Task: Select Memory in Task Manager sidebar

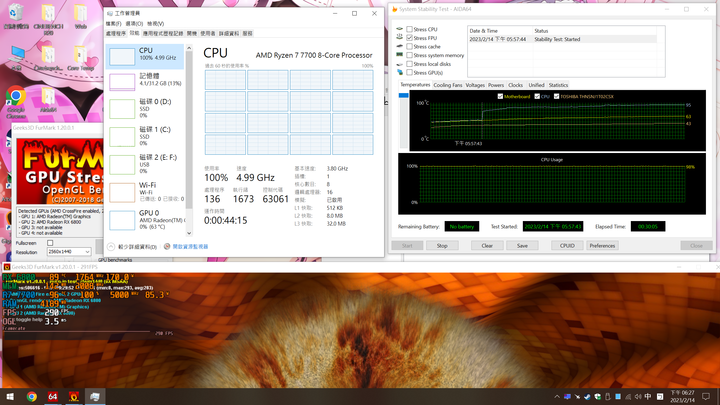Action: point(145,80)
